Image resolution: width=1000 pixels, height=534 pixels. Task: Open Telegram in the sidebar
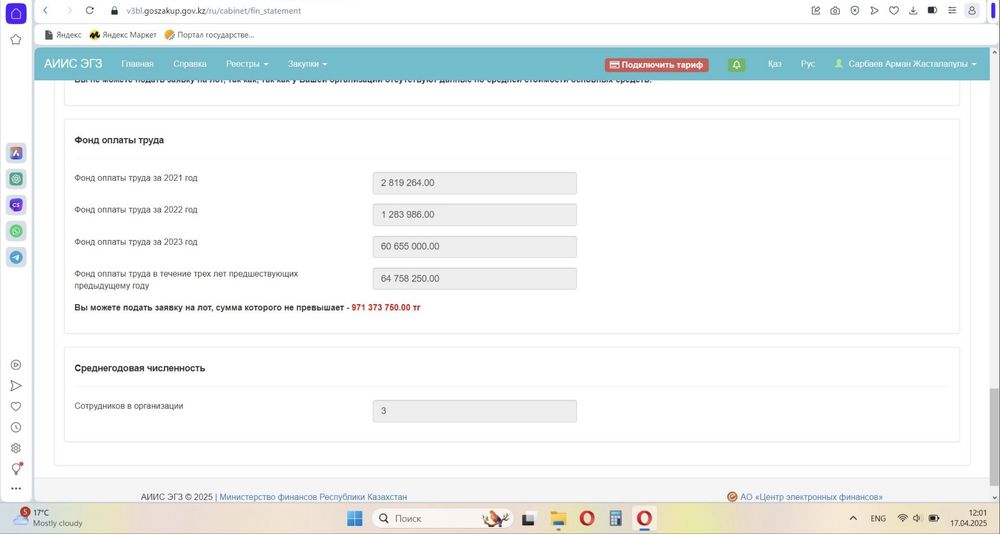point(17,257)
